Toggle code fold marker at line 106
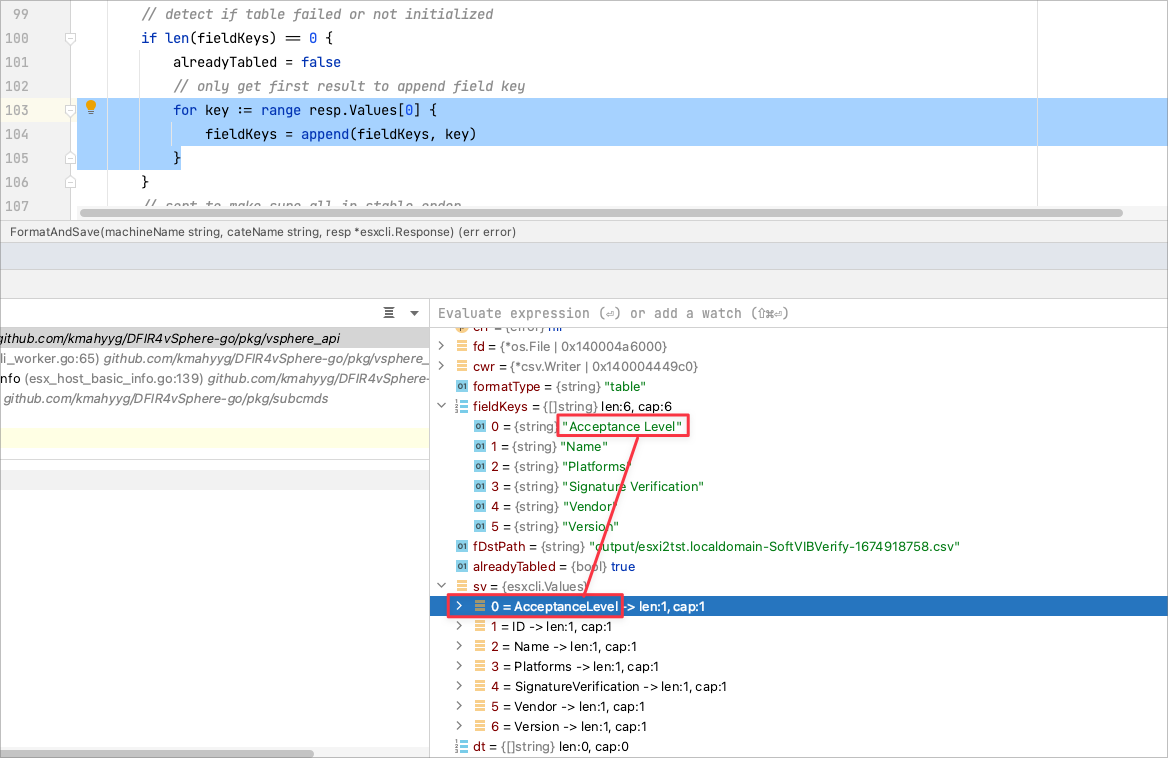The image size is (1168, 758). (70, 182)
